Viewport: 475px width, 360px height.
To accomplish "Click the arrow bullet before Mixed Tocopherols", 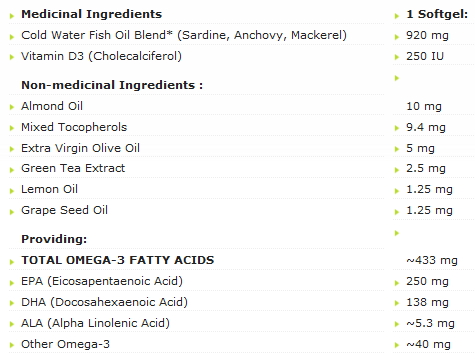I will (x=12, y=128).
